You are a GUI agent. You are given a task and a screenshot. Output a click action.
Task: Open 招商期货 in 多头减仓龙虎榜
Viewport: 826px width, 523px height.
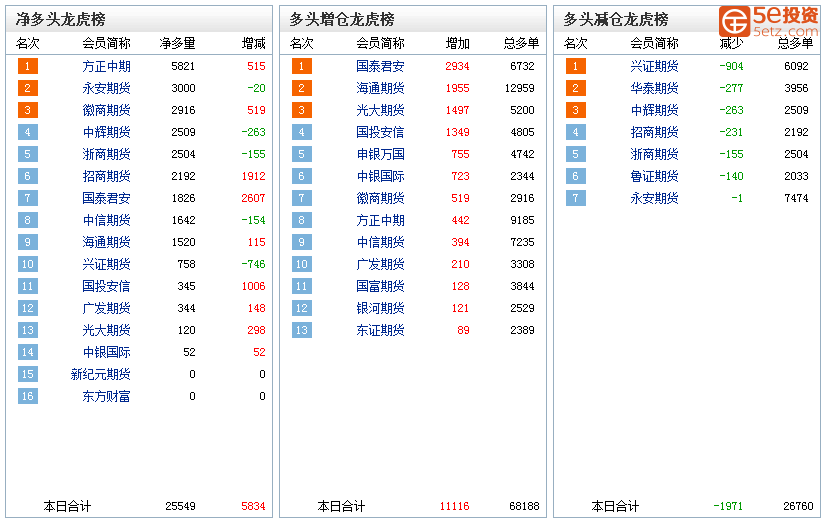(654, 132)
